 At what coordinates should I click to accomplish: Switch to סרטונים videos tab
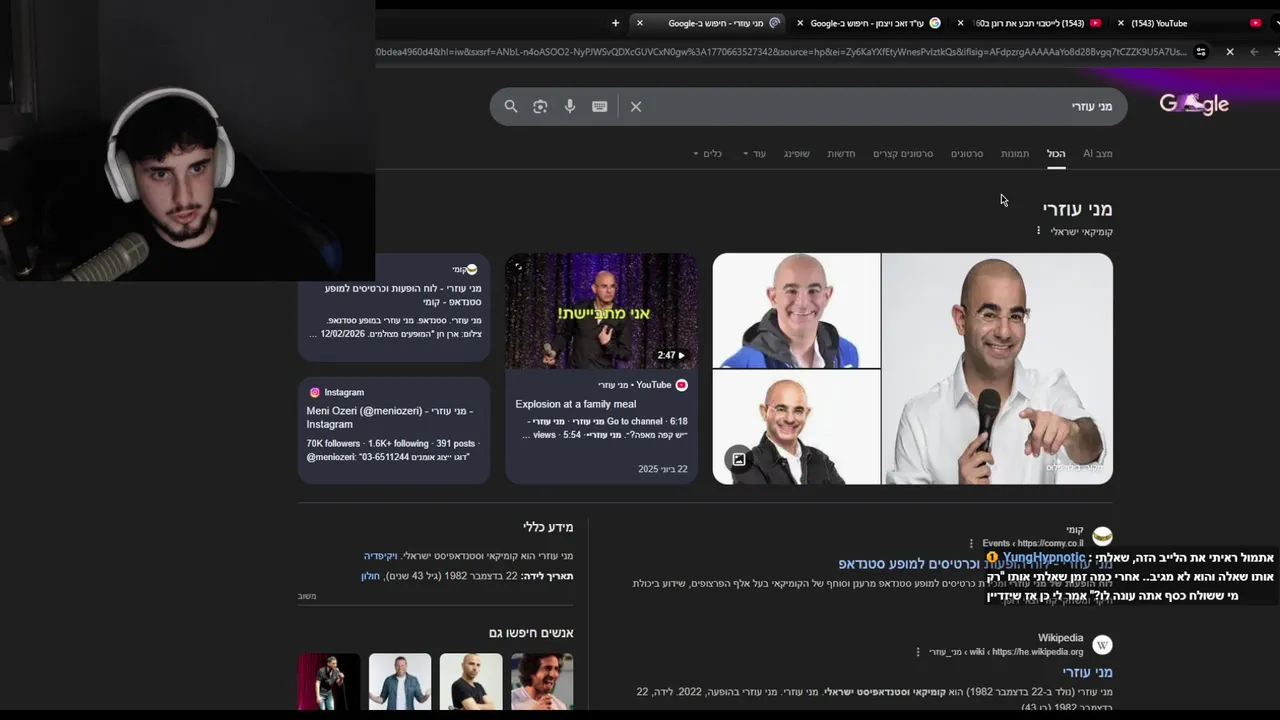[x=967, y=153]
